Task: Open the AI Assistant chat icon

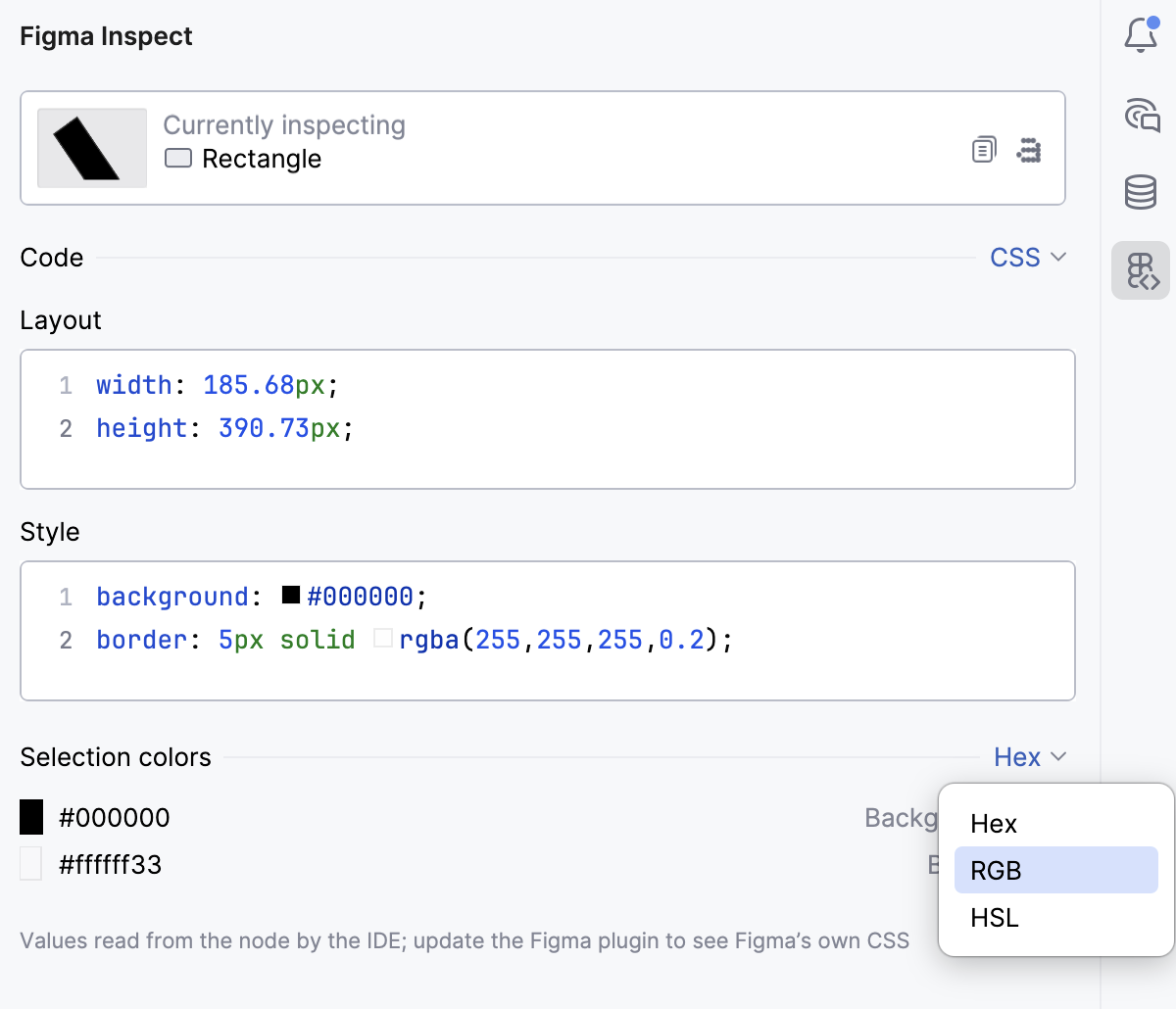Action: [x=1142, y=115]
